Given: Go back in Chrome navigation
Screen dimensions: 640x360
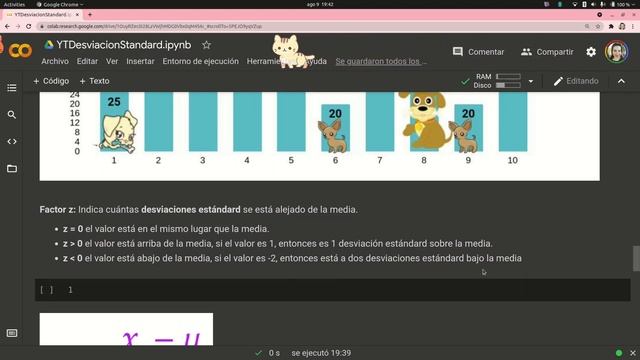Looking at the screenshot, I should tap(7, 26).
